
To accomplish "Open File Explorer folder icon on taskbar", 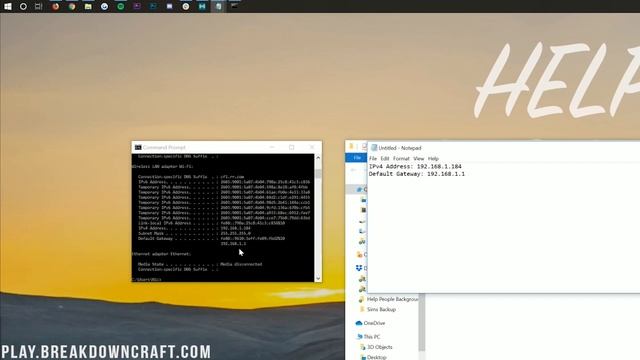I will [x=88, y=6].
